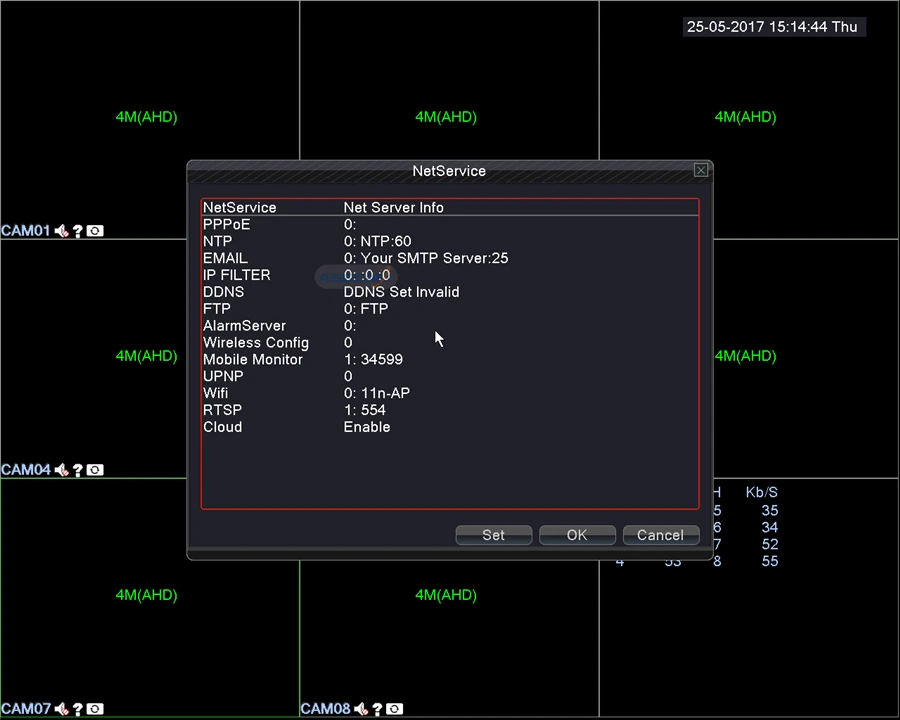
Task: Click the CAM08 muted audio icon
Action: point(361,709)
